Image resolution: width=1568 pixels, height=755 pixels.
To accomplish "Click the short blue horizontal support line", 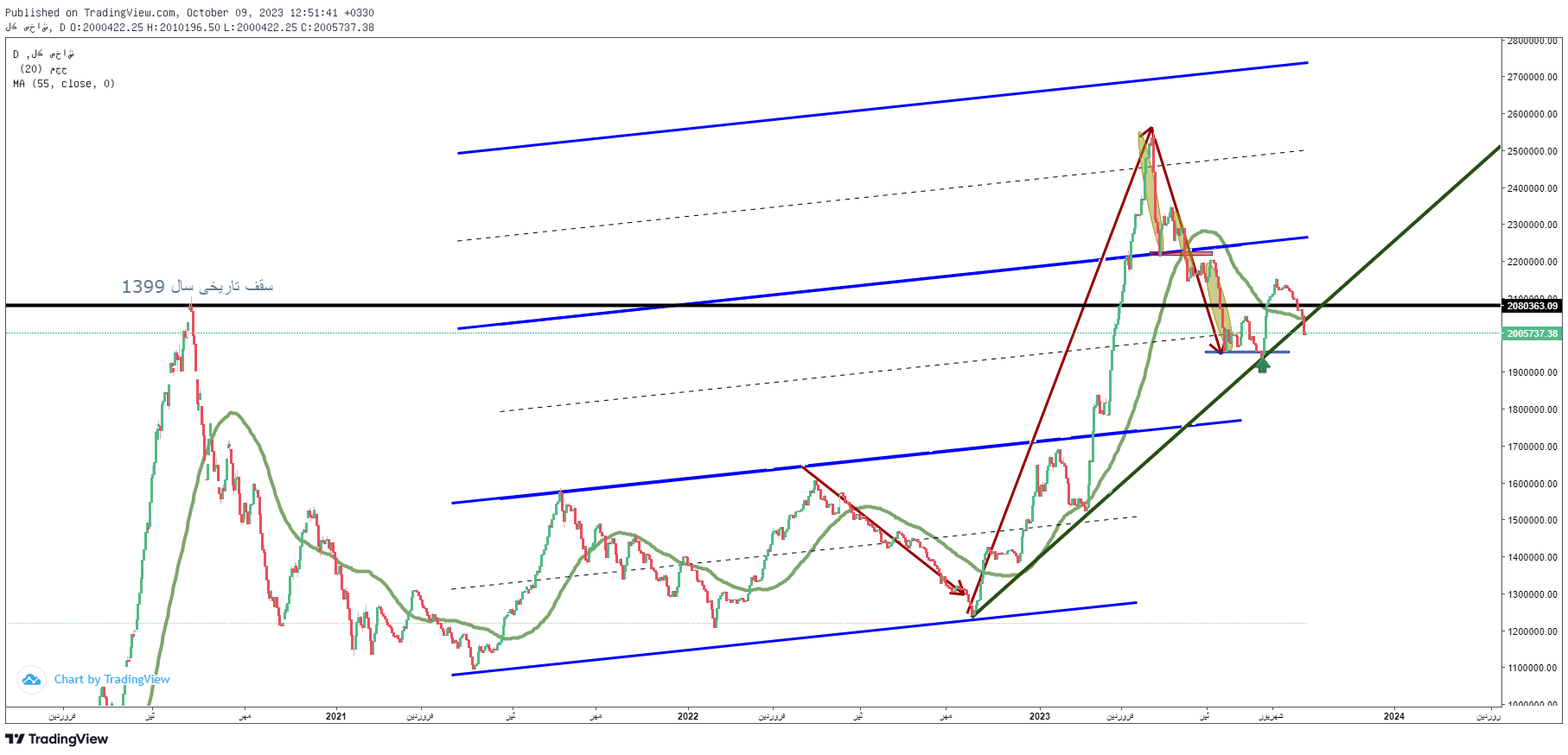I will coord(1246,352).
